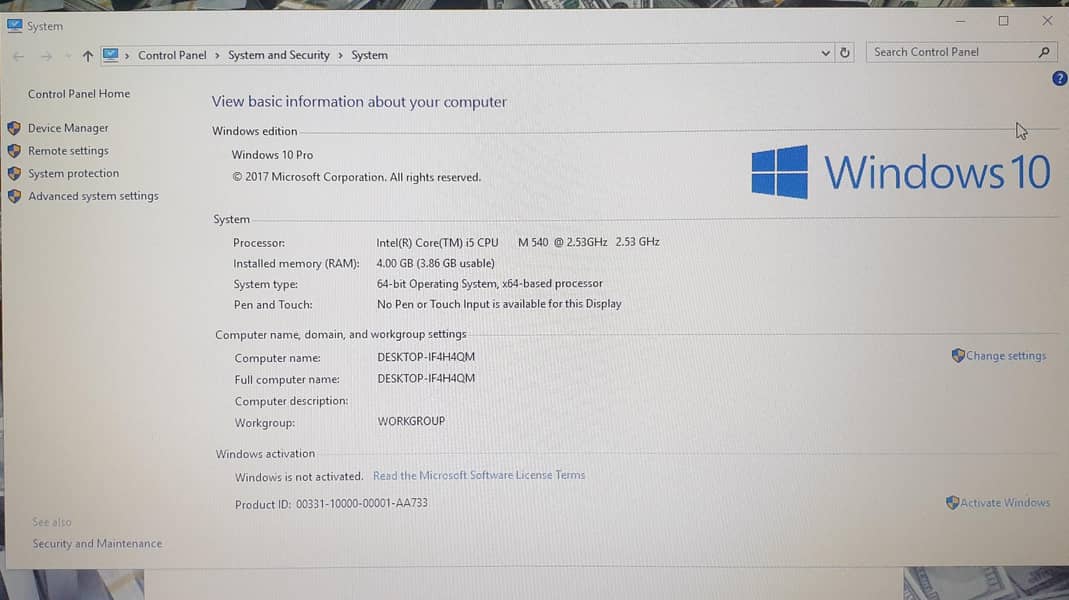1069x600 pixels.
Task: Close the System window
Action: tap(1047, 21)
